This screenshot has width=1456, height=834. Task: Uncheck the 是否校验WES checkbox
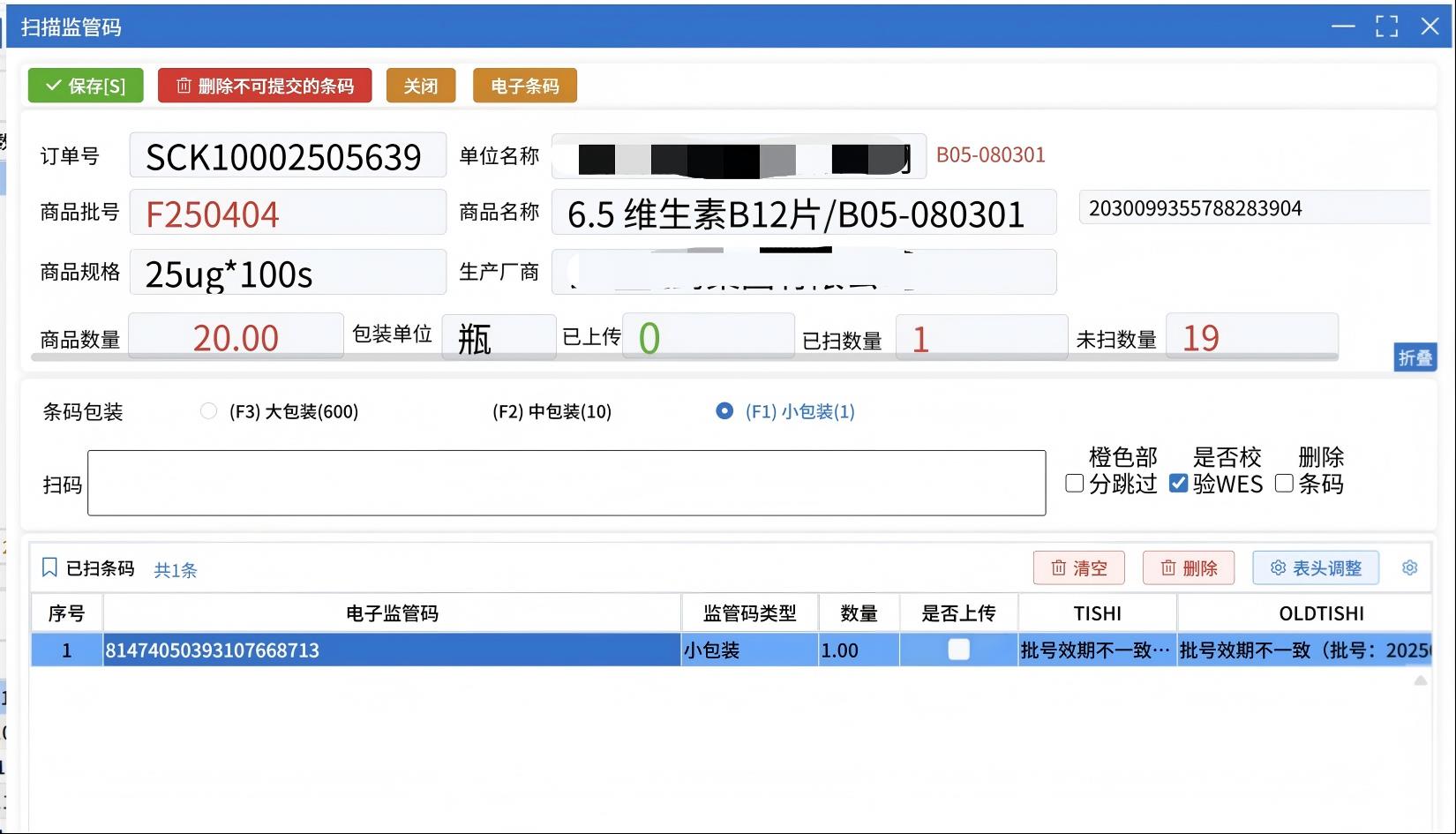[1178, 484]
